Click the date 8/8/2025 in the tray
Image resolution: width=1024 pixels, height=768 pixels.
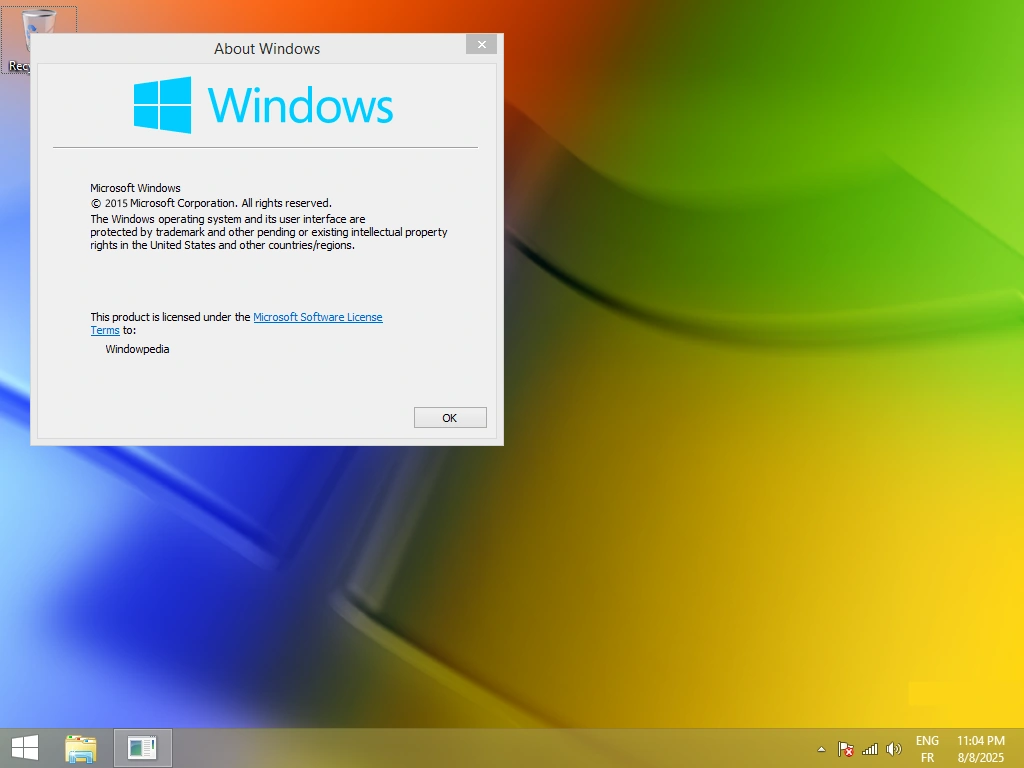[981, 757]
